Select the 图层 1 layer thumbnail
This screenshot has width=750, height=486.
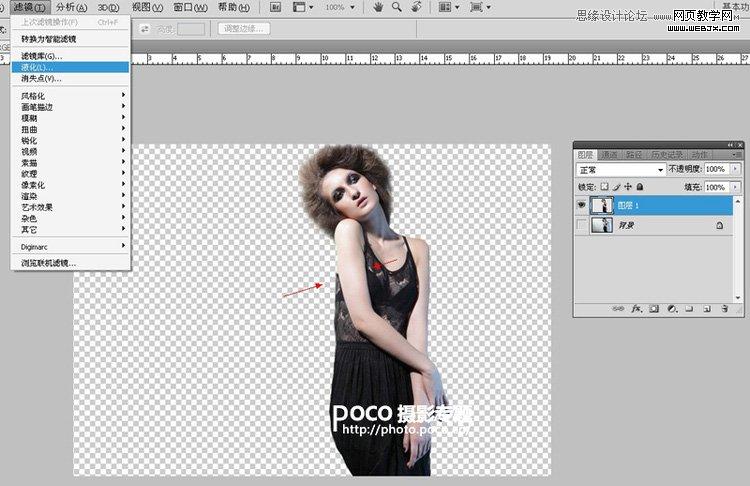[602, 205]
